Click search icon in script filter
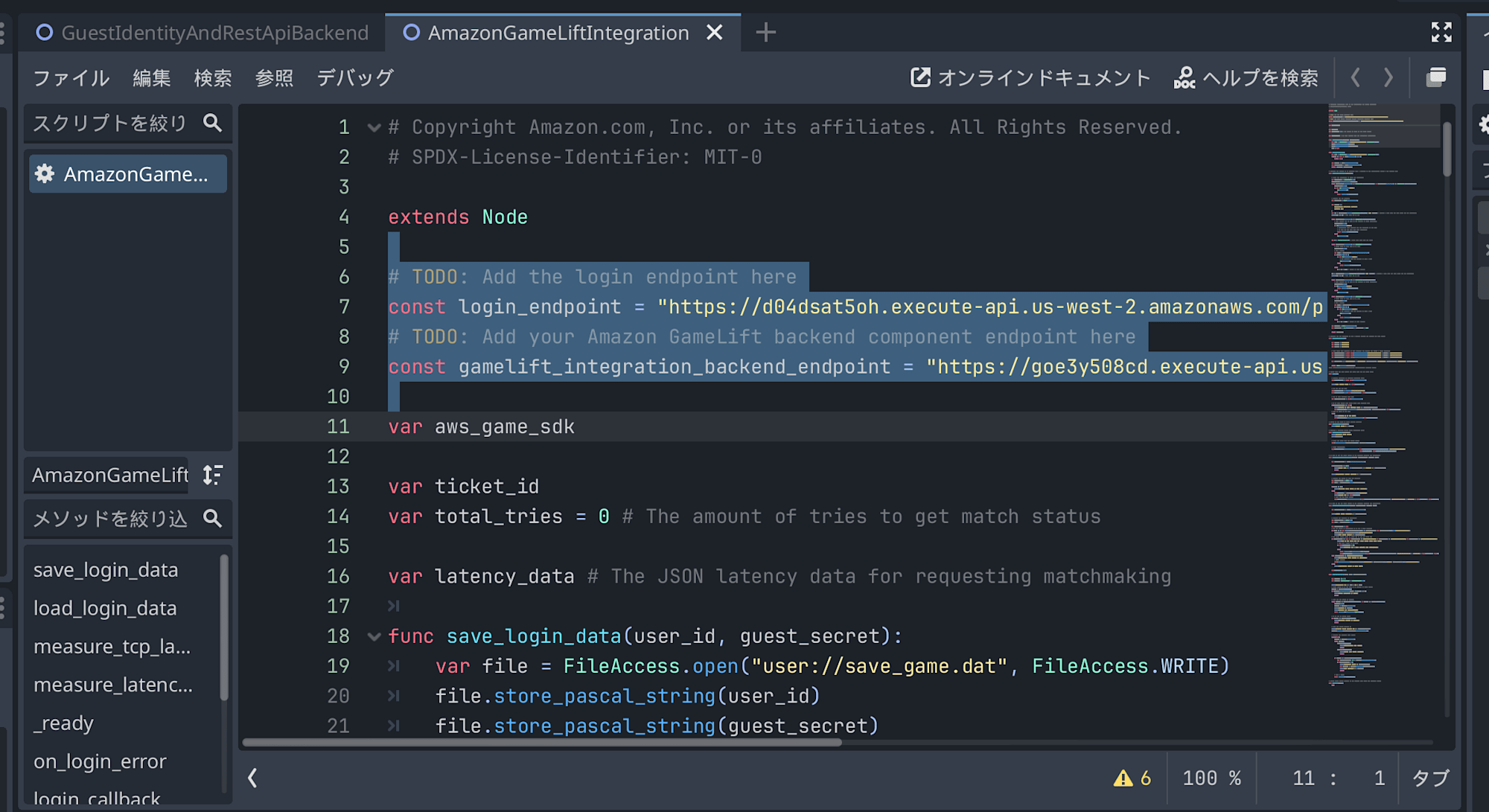Image resolution: width=1489 pixels, height=812 pixels. (213, 123)
